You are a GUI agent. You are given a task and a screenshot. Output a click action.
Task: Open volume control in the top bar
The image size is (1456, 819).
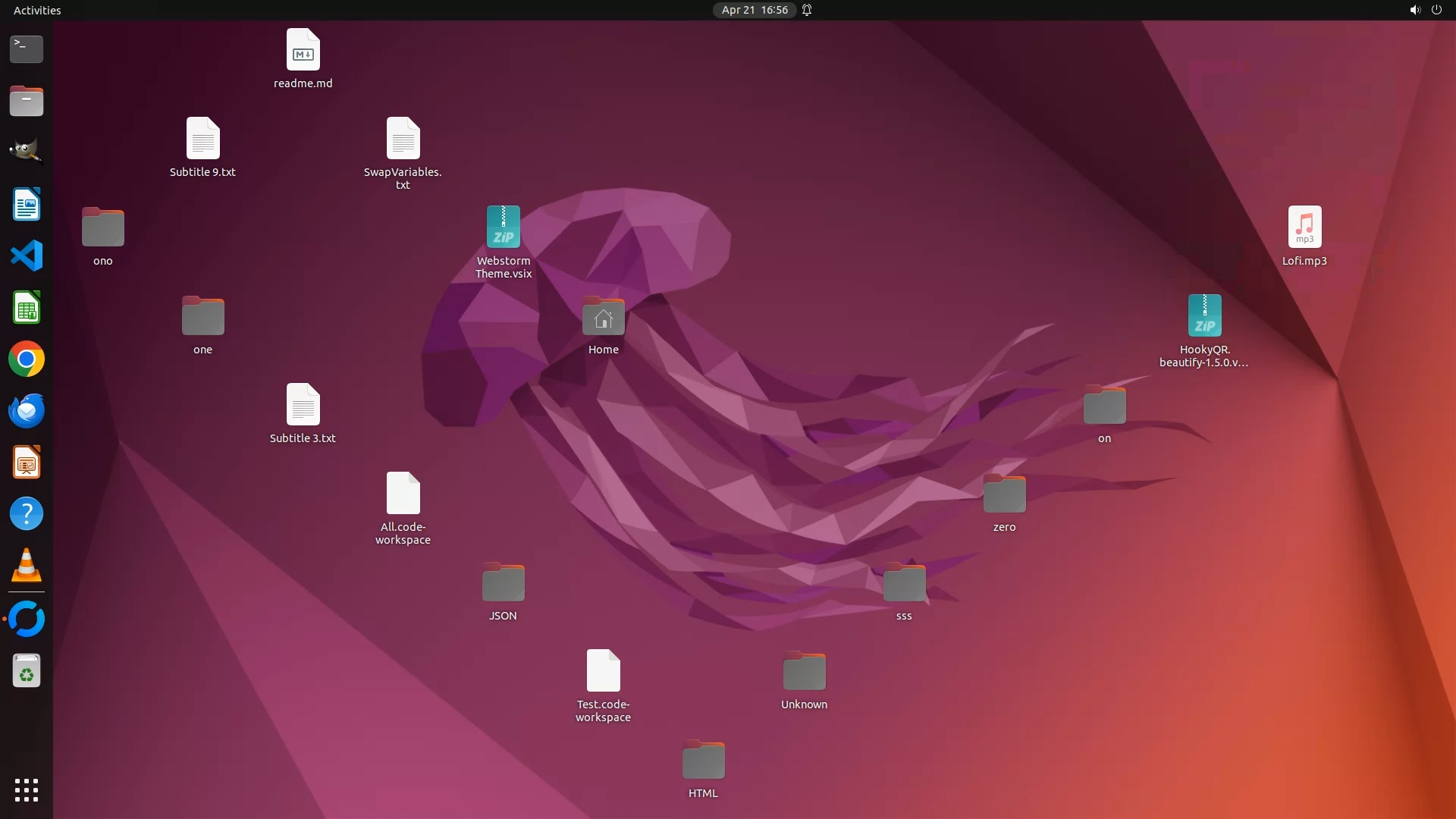click(1414, 10)
